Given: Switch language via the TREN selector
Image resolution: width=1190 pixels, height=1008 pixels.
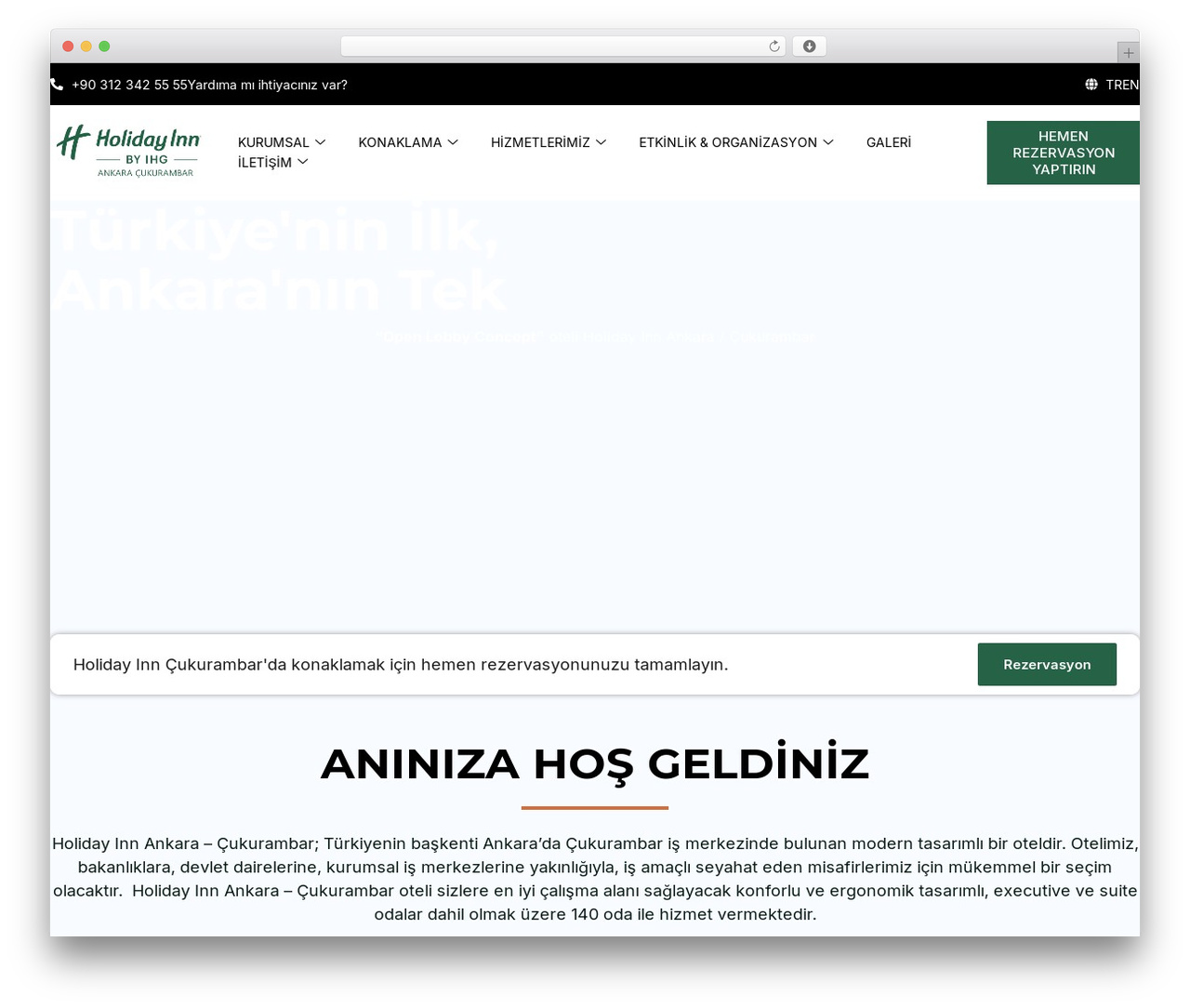Looking at the screenshot, I should [x=1122, y=85].
